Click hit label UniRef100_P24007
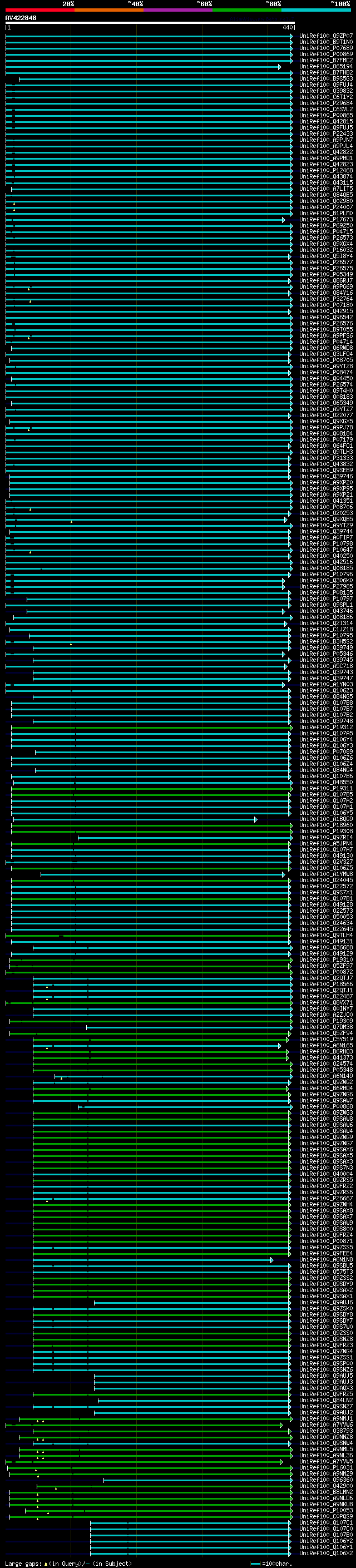The height and width of the screenshot is (1568, 356). click(x=326, y=207)
